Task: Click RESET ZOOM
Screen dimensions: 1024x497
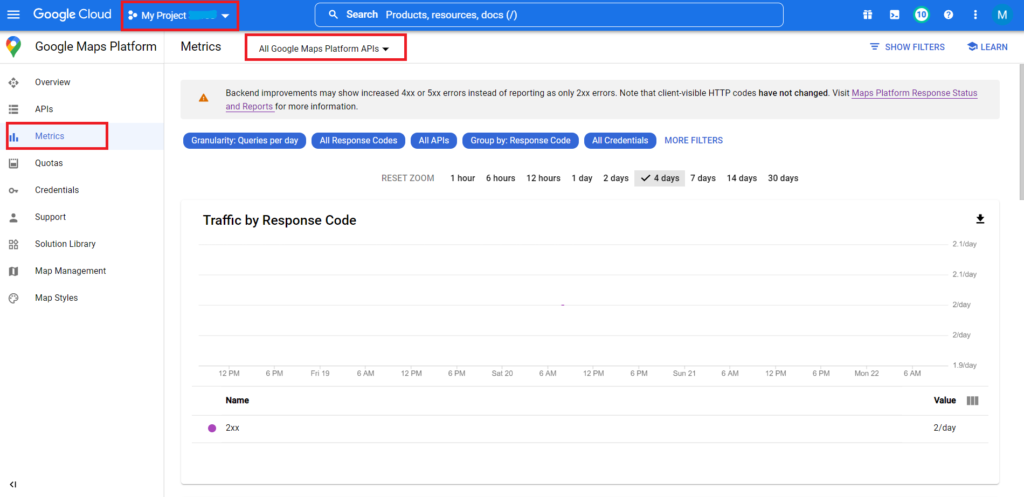Action: tap(408, 178)
